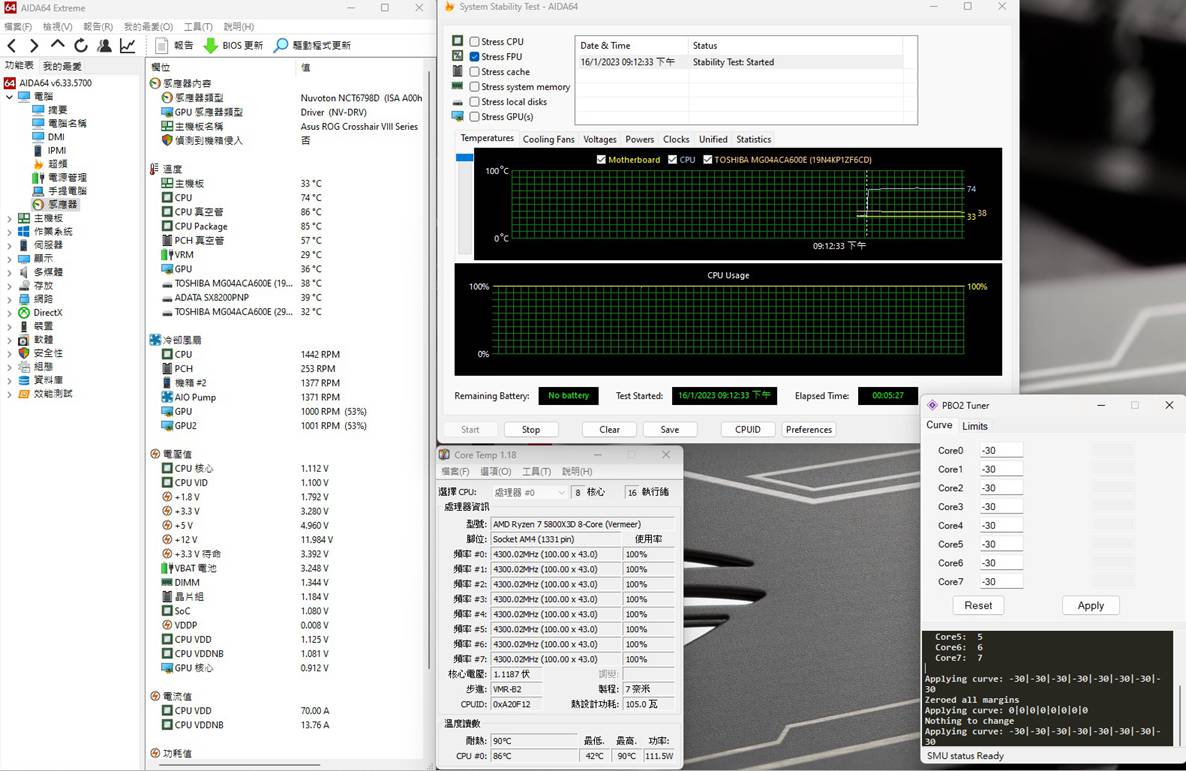Enable the Stress CPU checkbox

(x=474, y=42)
